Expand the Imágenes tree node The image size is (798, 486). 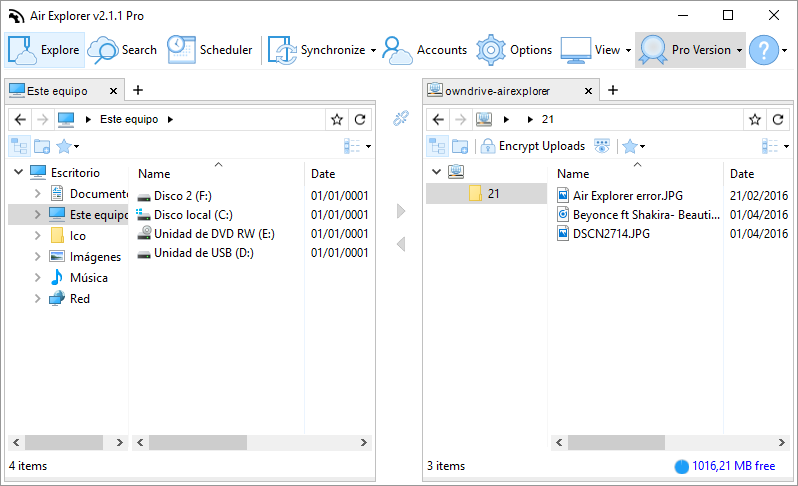(37, 256)
